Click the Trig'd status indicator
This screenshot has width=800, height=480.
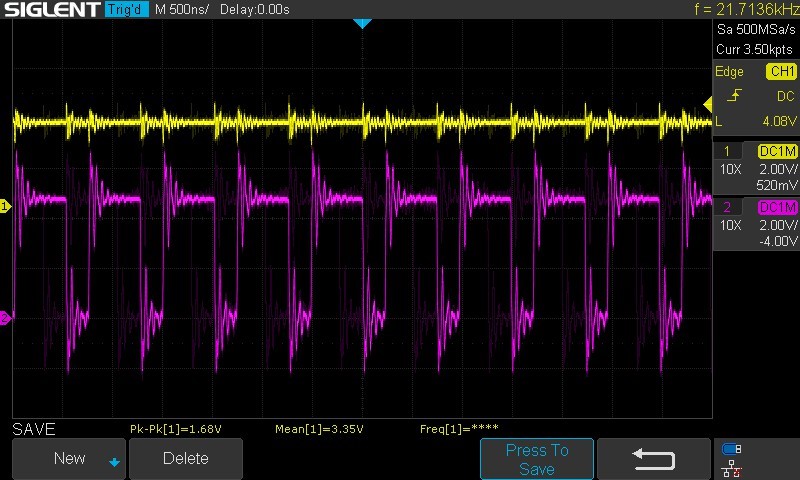pos(127,9)
